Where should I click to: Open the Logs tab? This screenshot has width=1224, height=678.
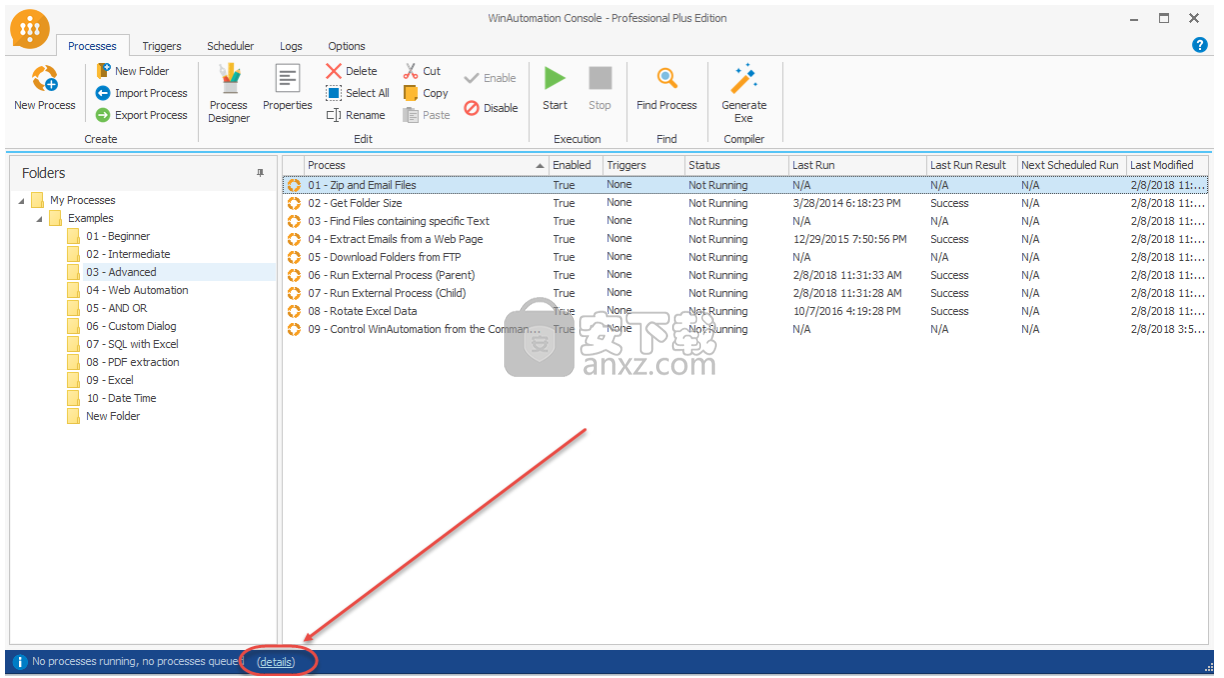point(291,46)
